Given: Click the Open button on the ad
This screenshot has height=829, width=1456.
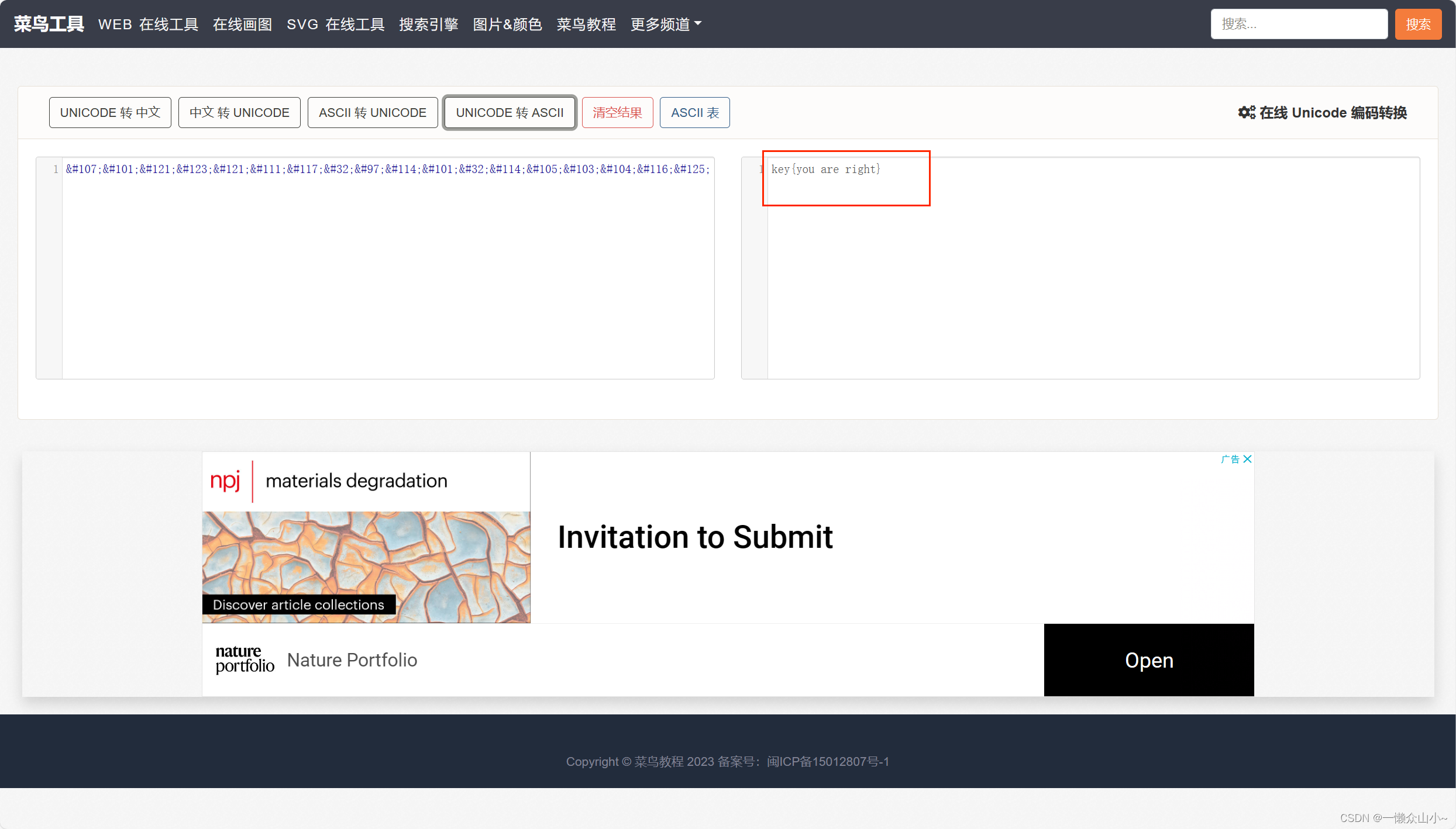Looking at the screenshot, I should (x=1148, y=659).
